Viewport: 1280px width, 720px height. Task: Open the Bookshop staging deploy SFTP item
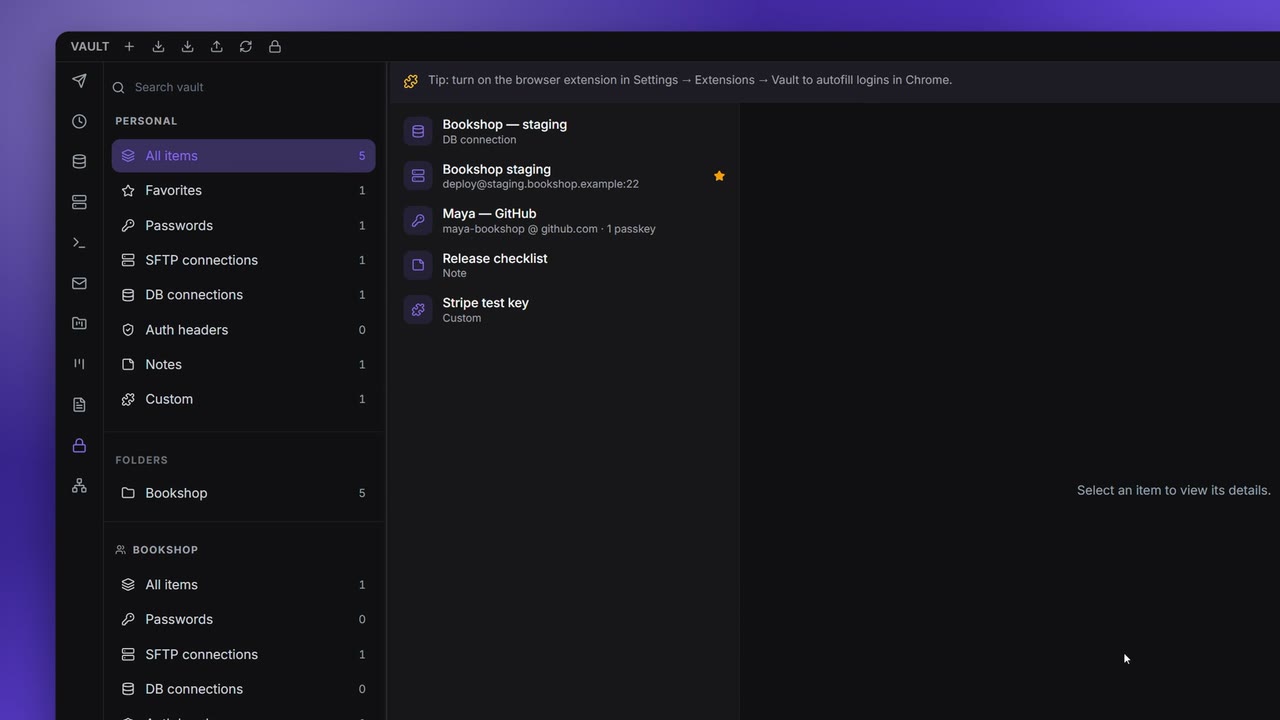(x=564, y=176)
